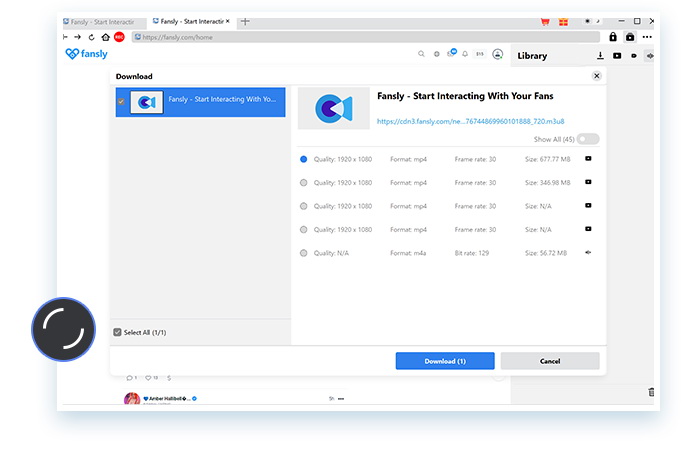The image size is (684, 449).
Task: Open a new browser tab
Action: [x=245, y=21]
